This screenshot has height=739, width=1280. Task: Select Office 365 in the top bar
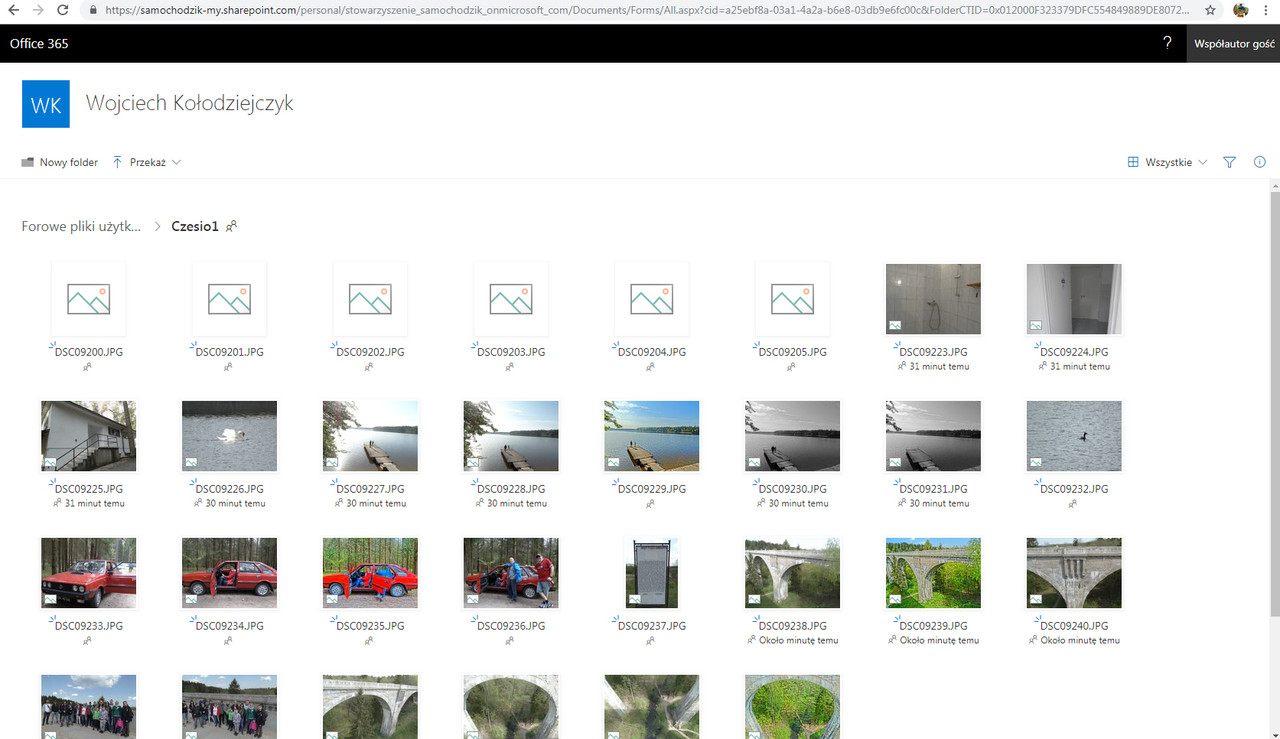pyautogui.click(x=38, y=43)
